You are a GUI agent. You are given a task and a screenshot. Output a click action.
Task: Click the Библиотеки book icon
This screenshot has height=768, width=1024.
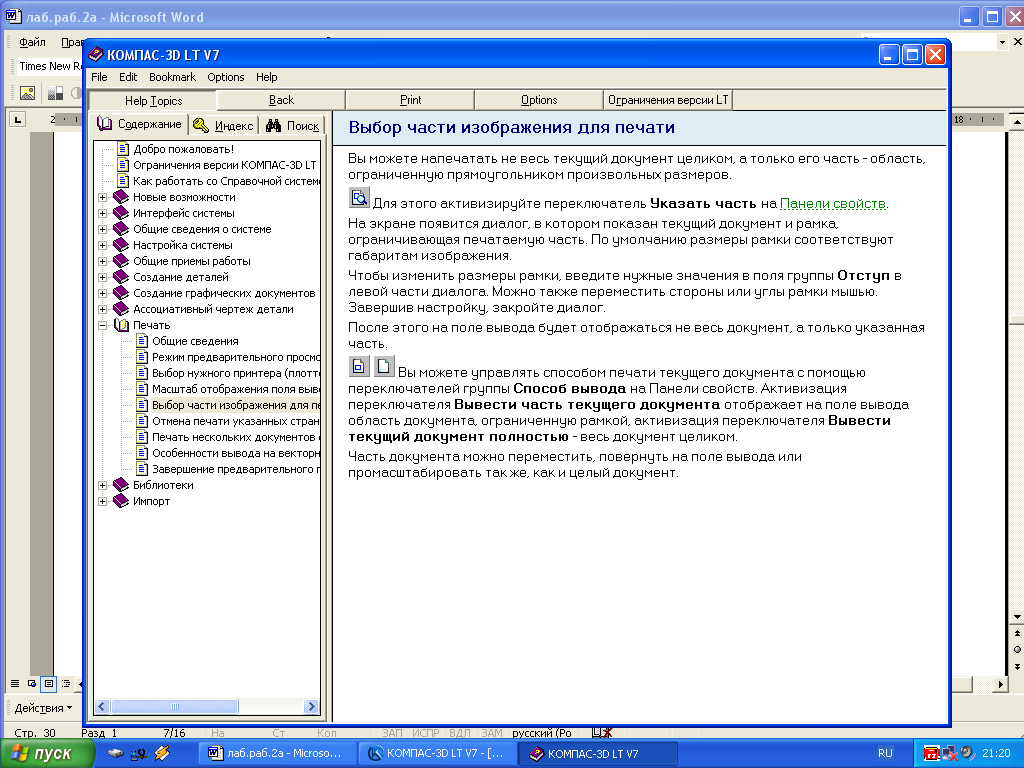tap(121, 485)
